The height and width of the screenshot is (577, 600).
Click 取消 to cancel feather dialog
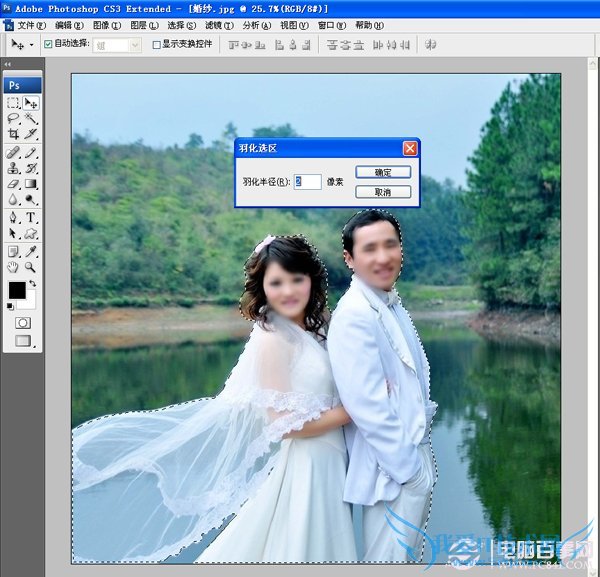click(x=382, y=192)
